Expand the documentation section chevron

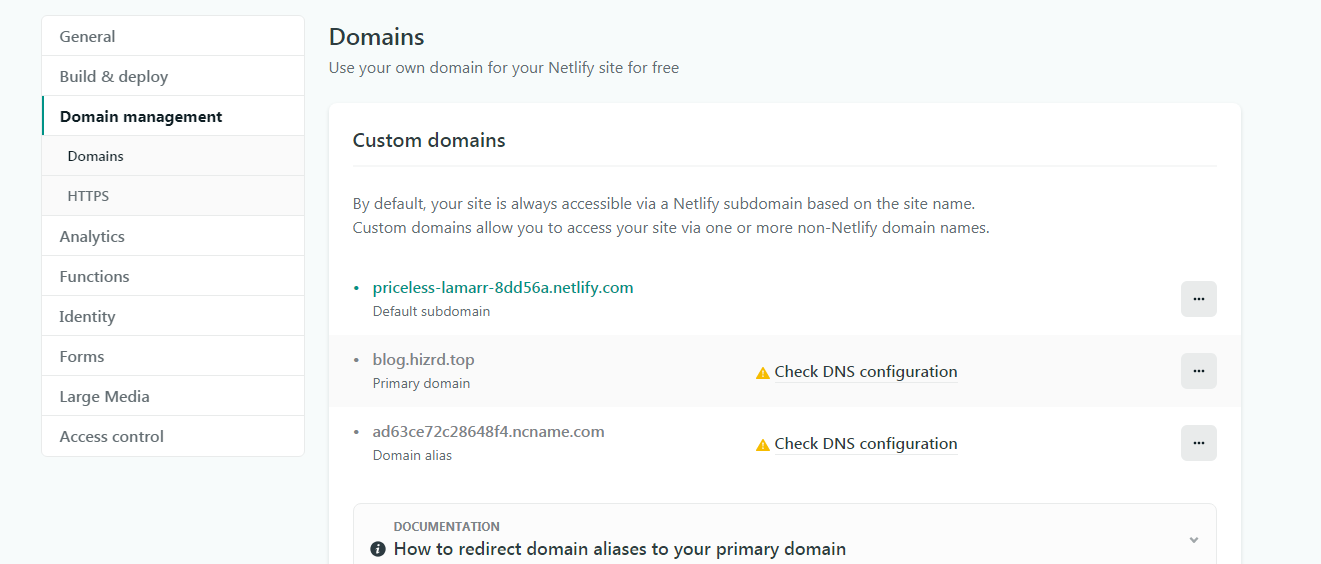[x=1193, y=540]
